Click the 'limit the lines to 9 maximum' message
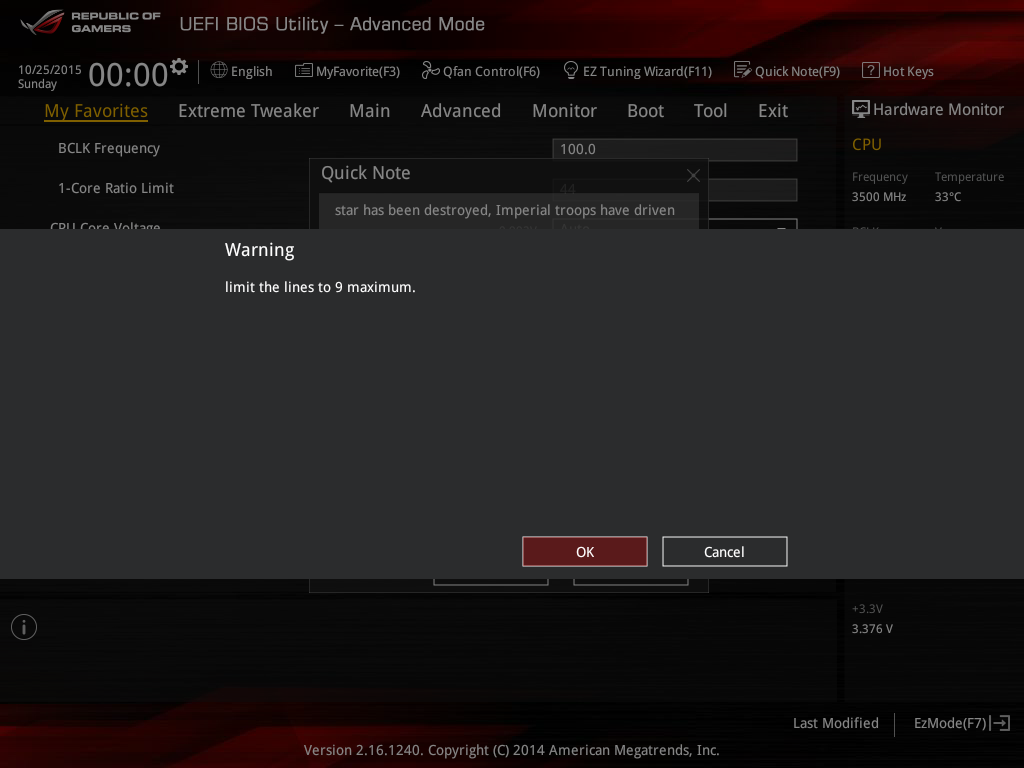The height and width of the screenshot is (768, 1024). [x=320, y=287]
